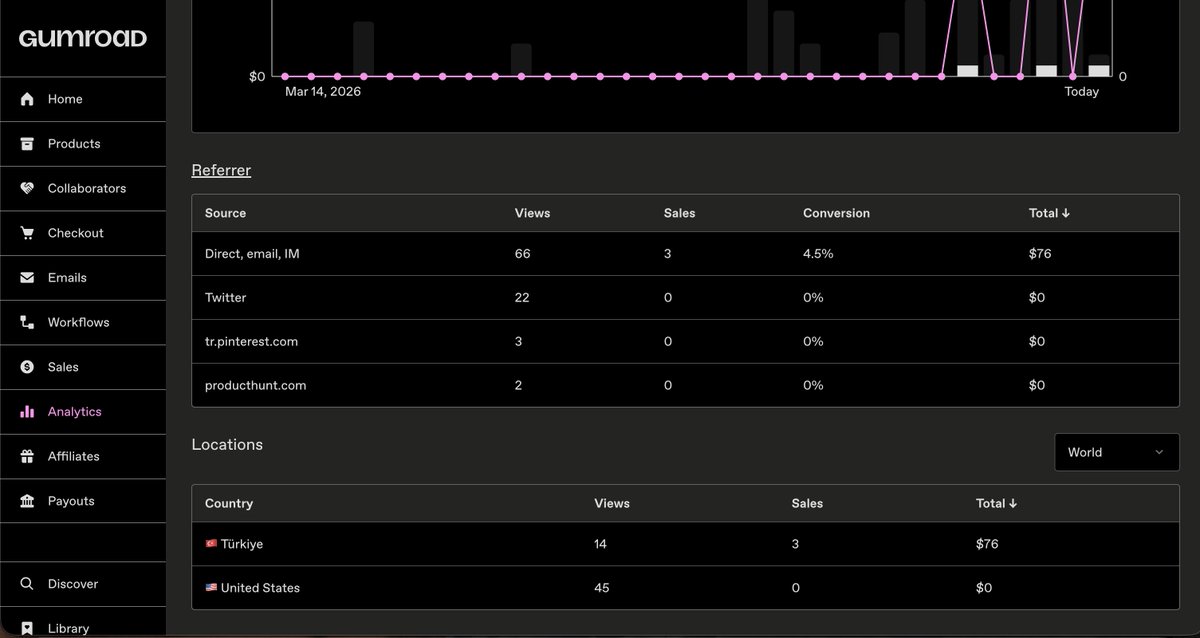The image size is (1200, 638).
Task: Click the Türkiye flag icon
Action: click(211, 544)
